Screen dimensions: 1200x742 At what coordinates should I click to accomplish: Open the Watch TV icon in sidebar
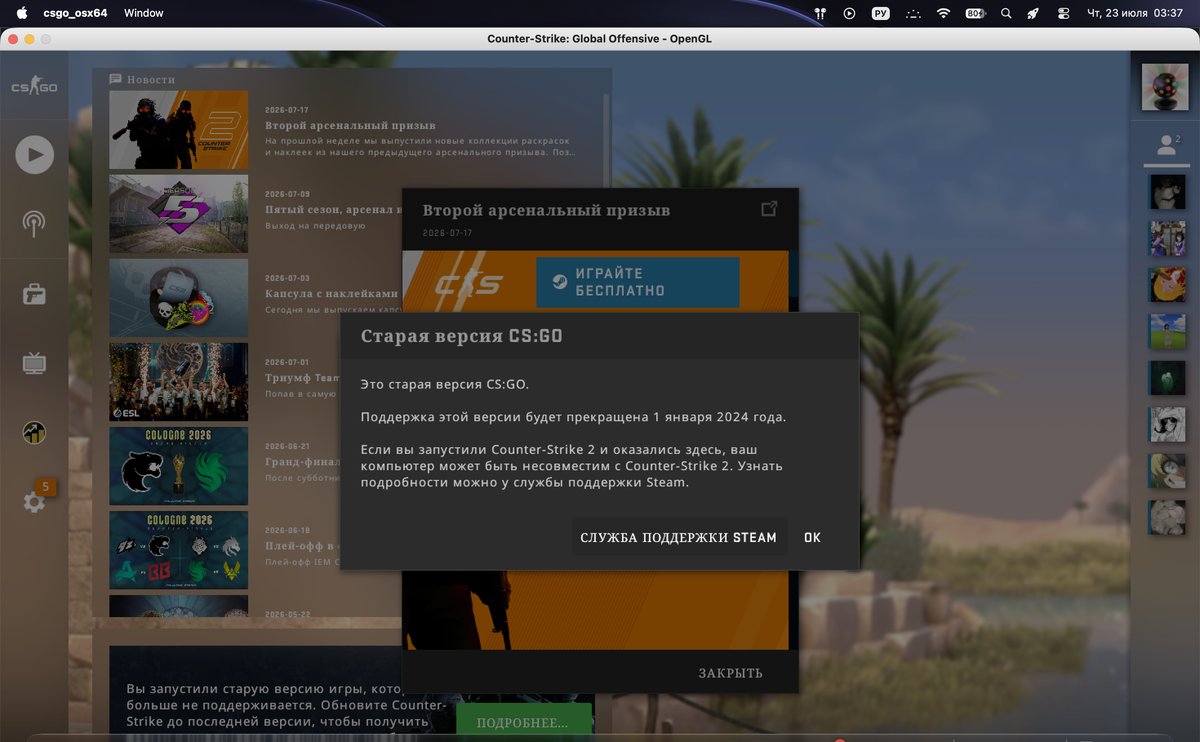tap(34, 363)
